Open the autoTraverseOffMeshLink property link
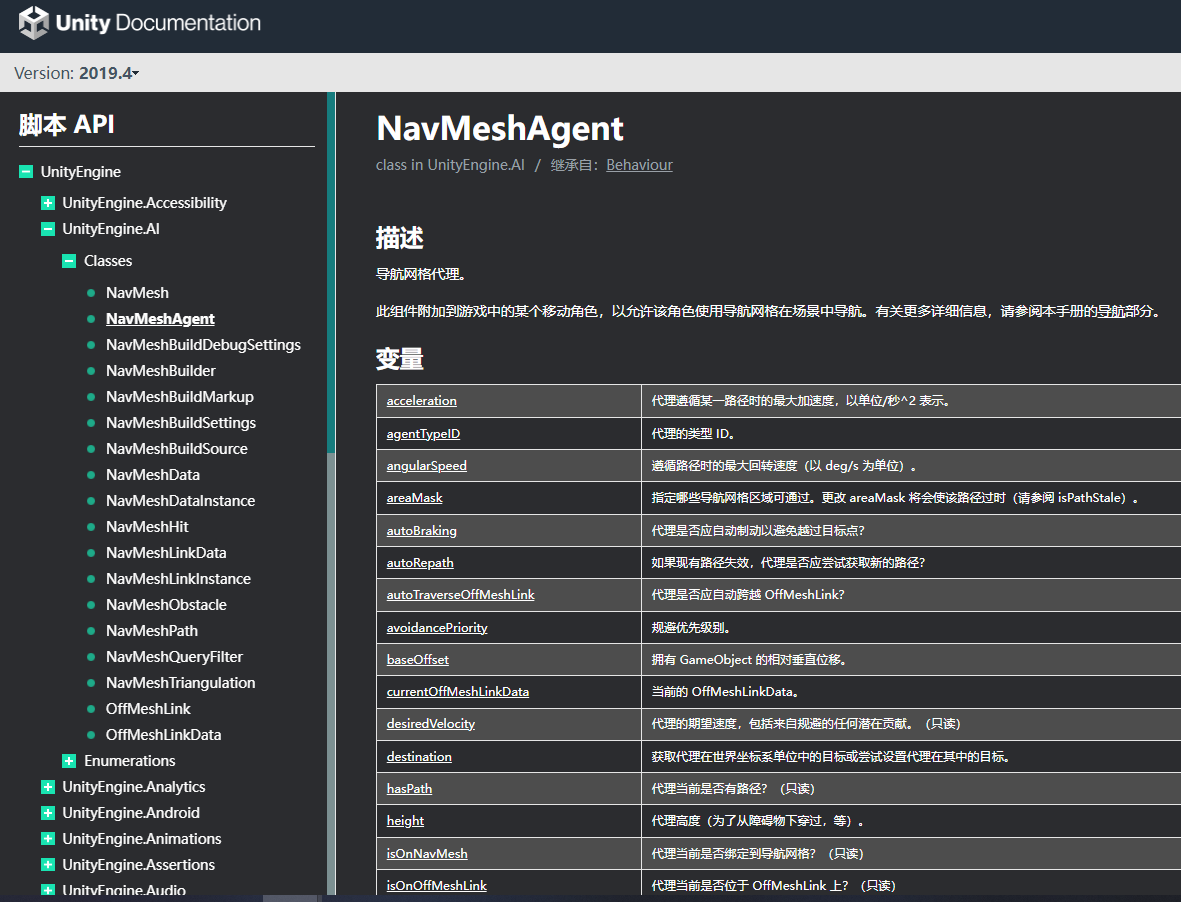 point(460,595)
